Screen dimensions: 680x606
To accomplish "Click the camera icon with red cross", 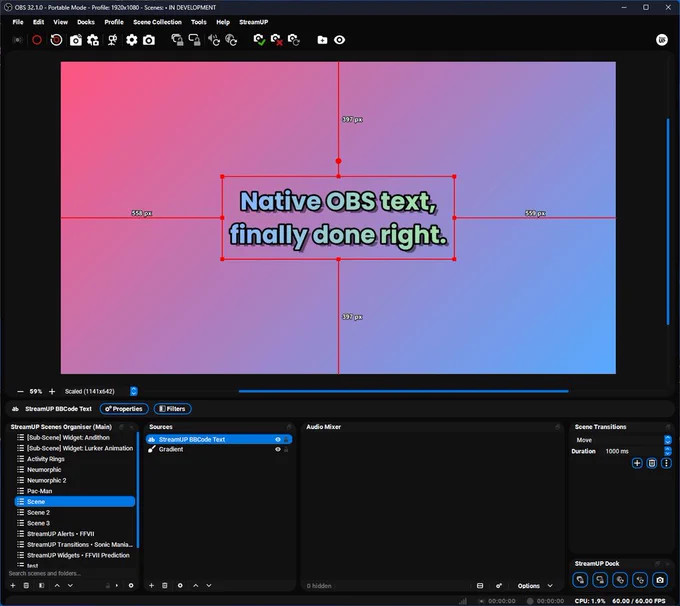I will 277,40.
